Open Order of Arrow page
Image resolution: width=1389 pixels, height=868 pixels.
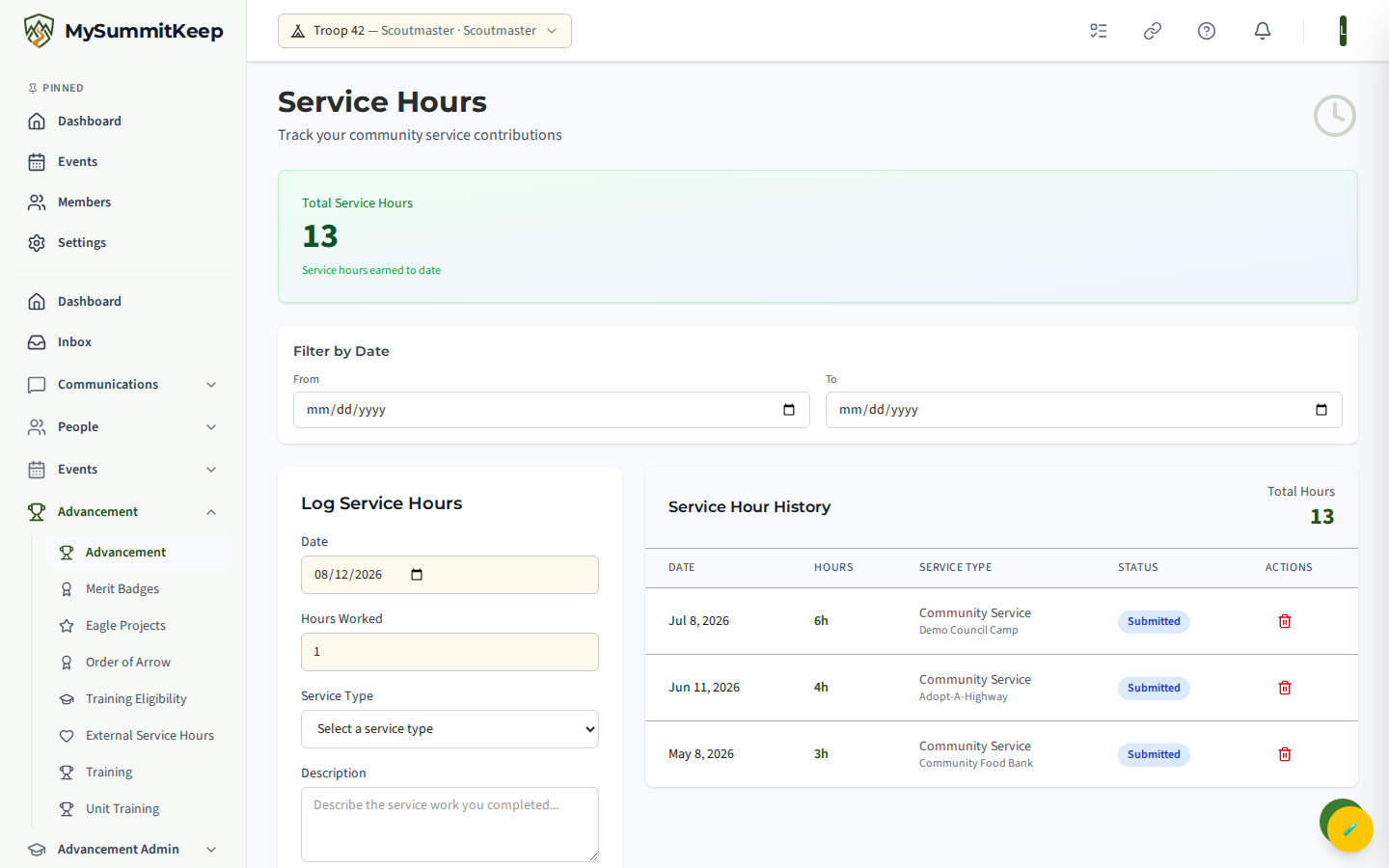click(x=139, y=663)
